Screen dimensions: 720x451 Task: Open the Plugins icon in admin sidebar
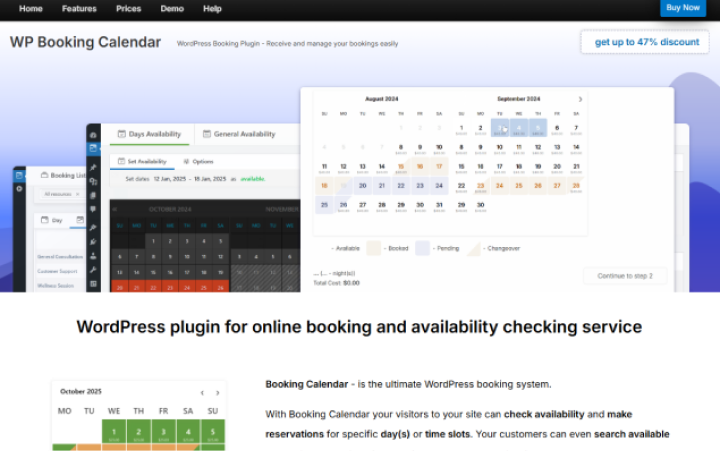pos(93,242)
